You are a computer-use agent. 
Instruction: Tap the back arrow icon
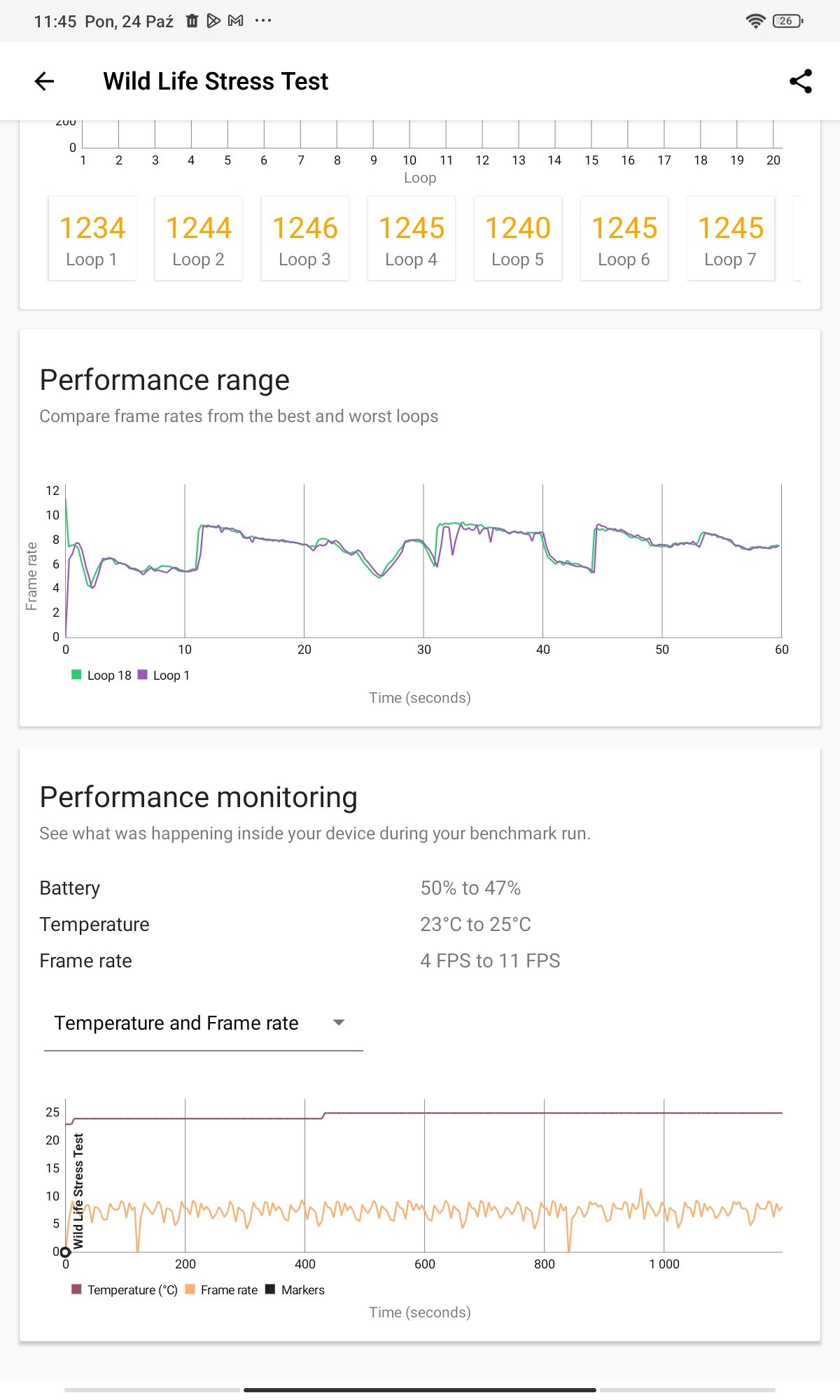click(x=45, y=81)
